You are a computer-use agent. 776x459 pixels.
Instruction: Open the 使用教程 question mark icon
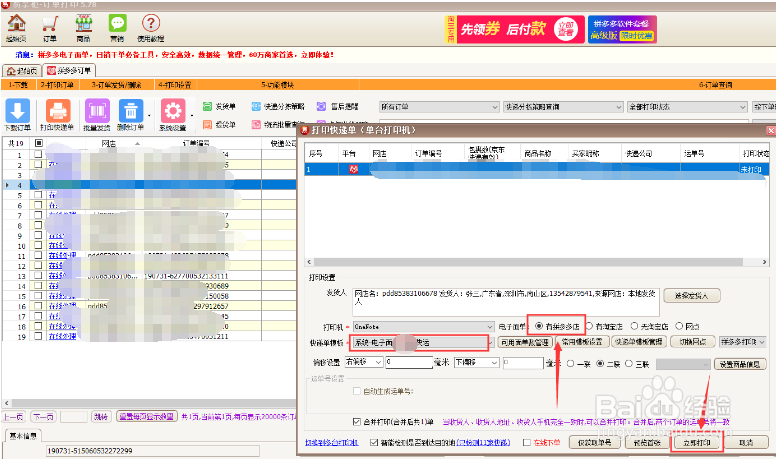tap(151, 24)
